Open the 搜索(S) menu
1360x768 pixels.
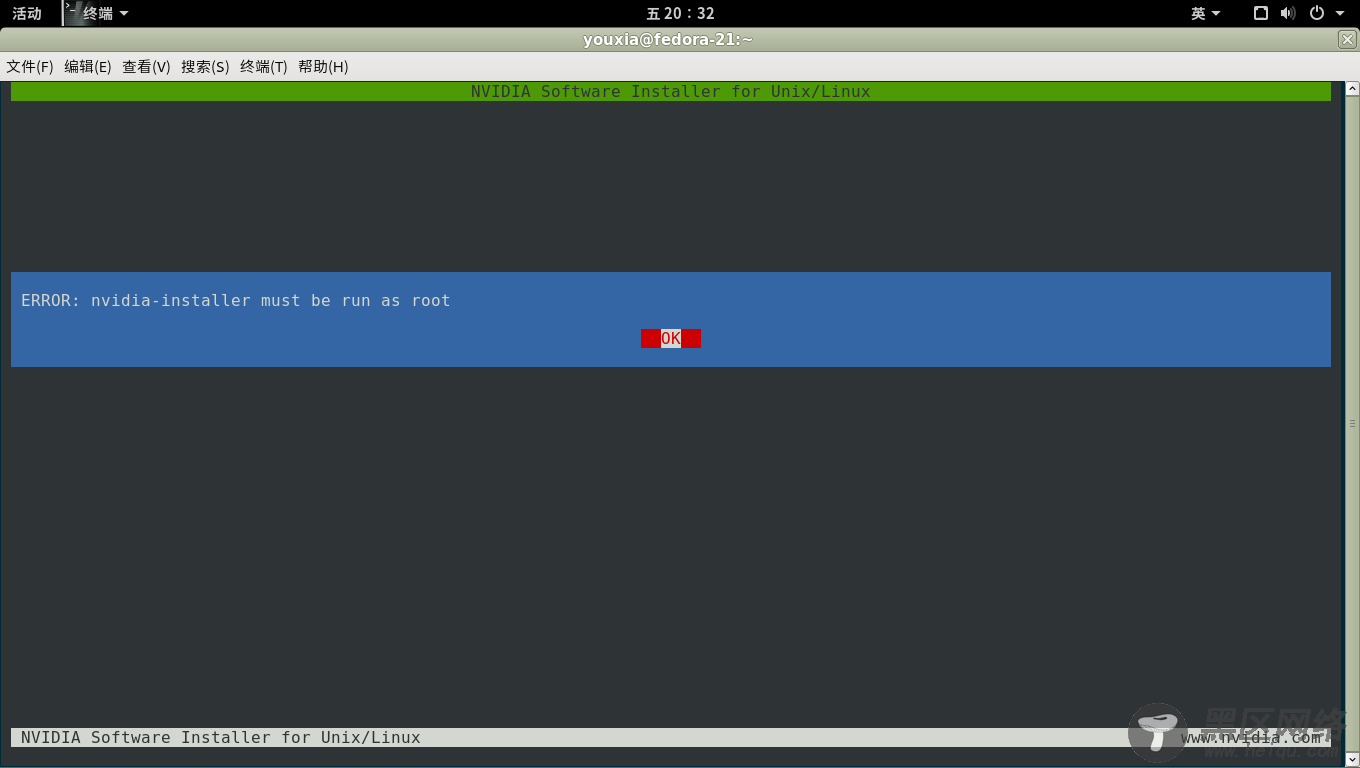click(x=205, y=67)
